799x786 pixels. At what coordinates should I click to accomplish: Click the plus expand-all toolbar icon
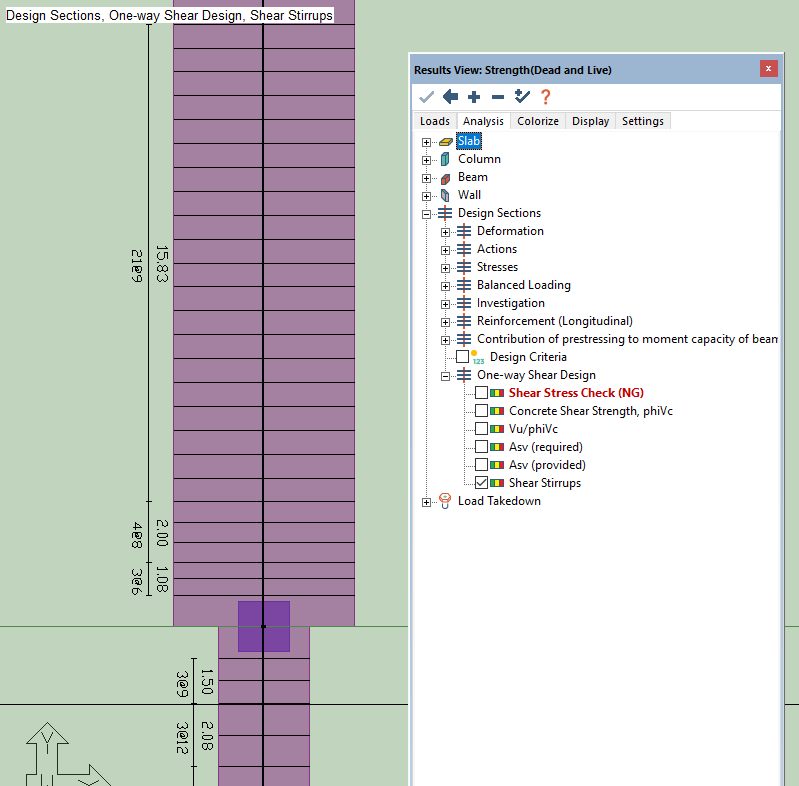click(474, 97)
